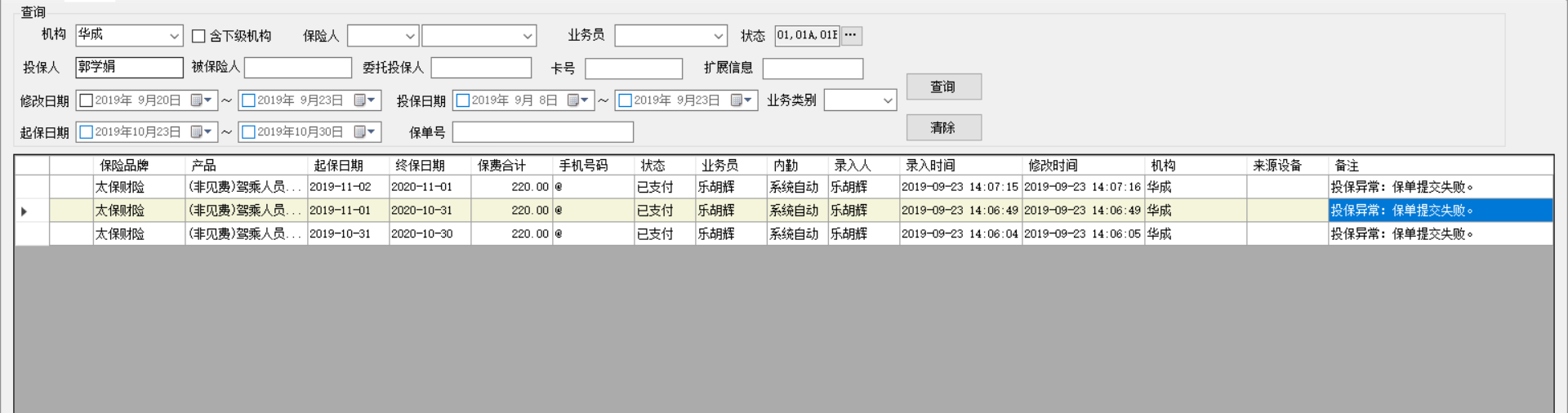The width and height of the screenshot is (1568, 413).
Task: Click the 清除 button
Action: (944, 127)
